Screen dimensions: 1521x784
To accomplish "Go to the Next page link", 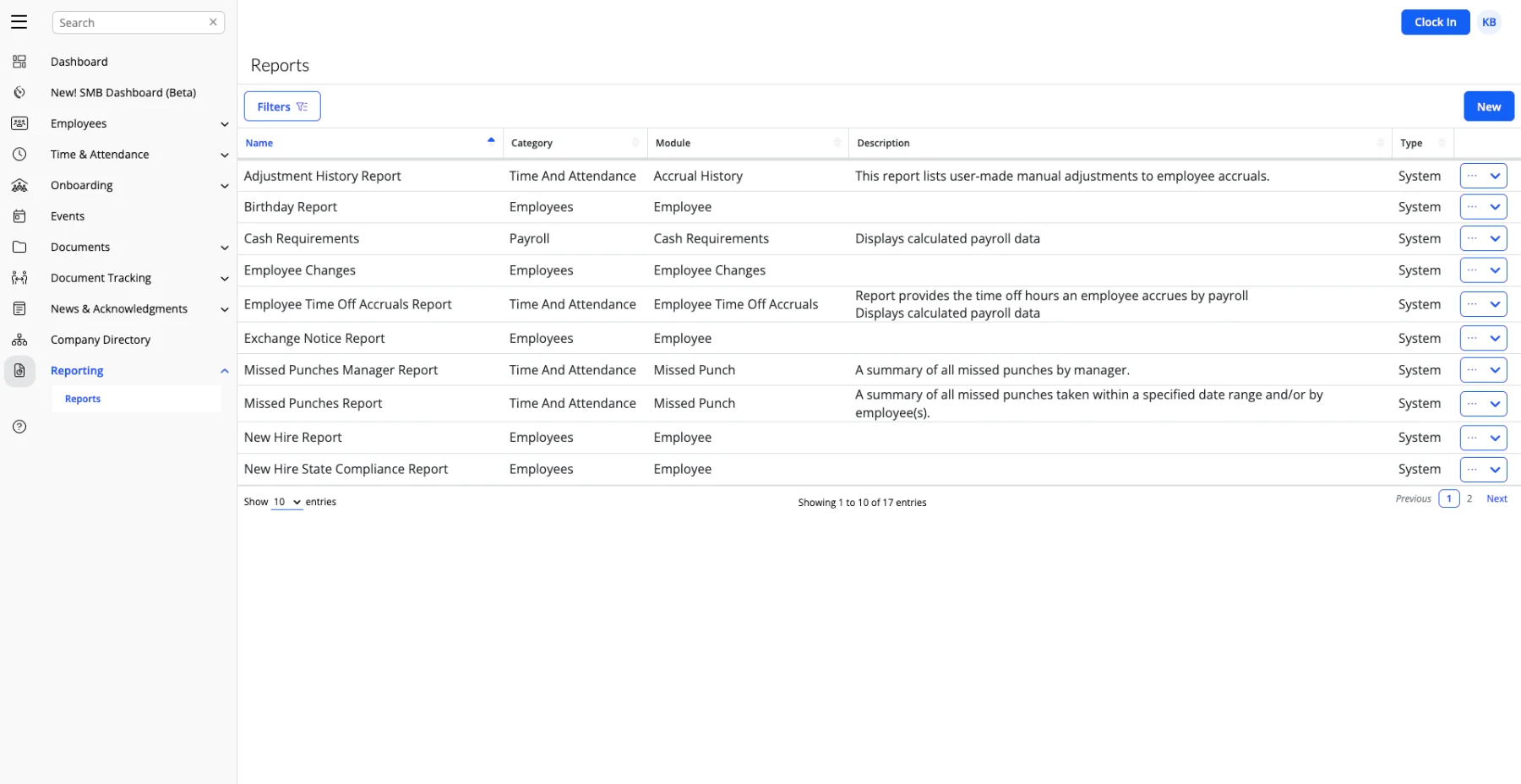I will click(x=1496, y=498).
